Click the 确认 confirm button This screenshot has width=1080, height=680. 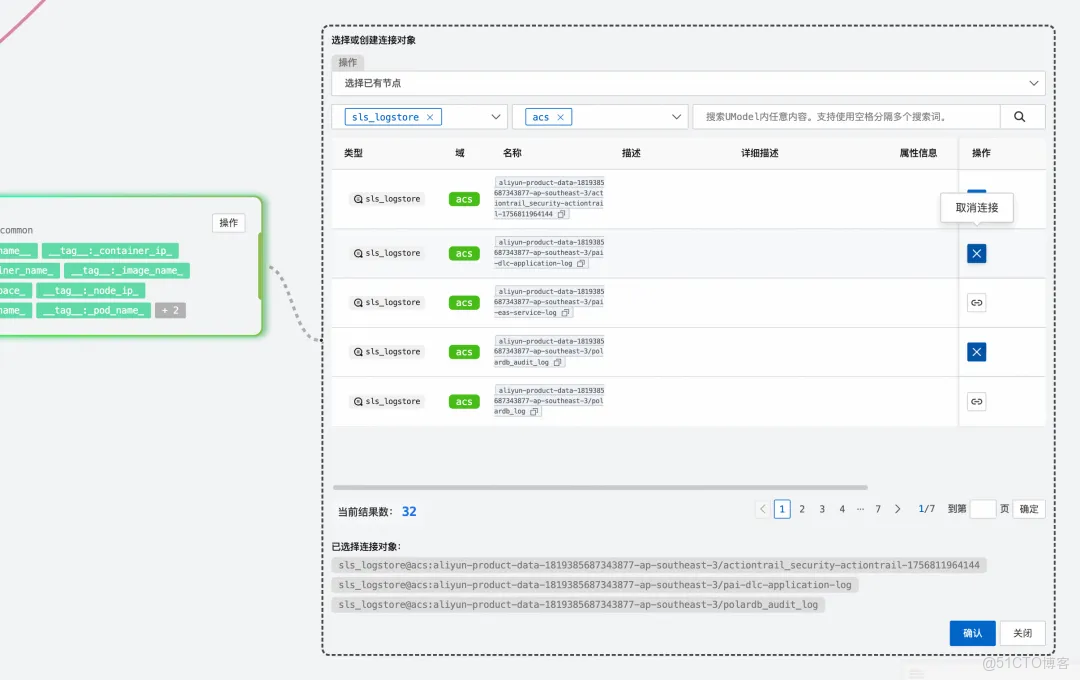pos(971,633)
